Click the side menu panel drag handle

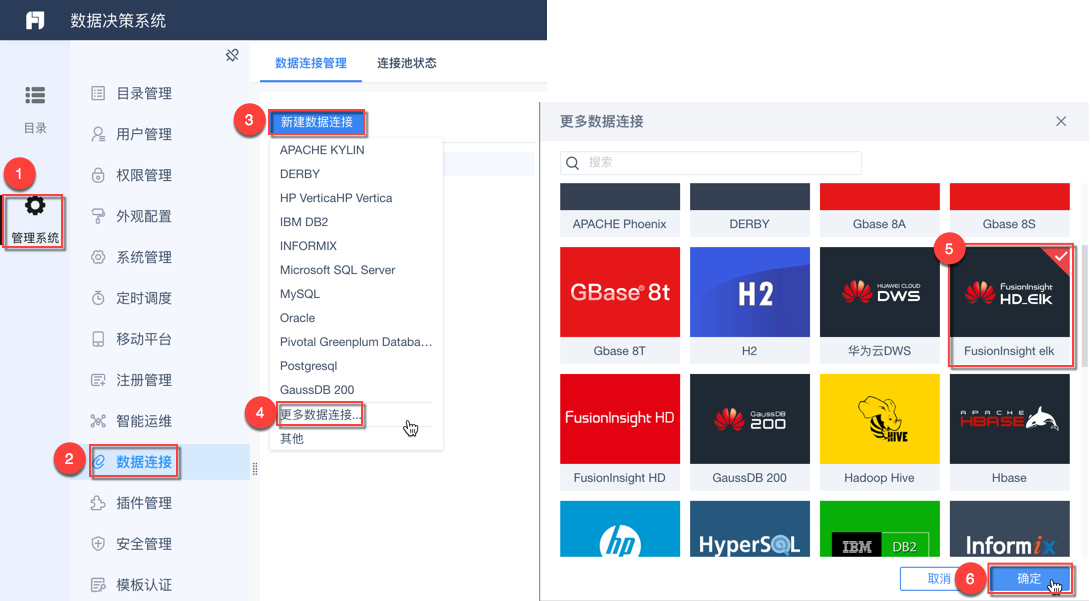click(255, 469)
